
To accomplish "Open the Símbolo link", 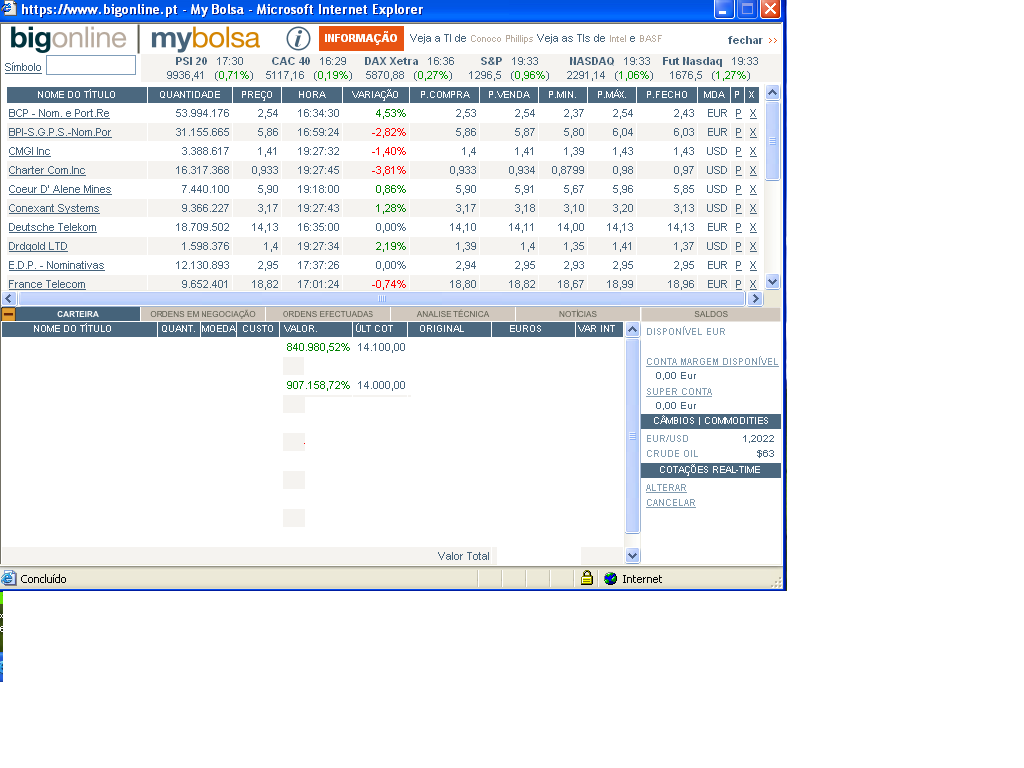I will [23, 67].
